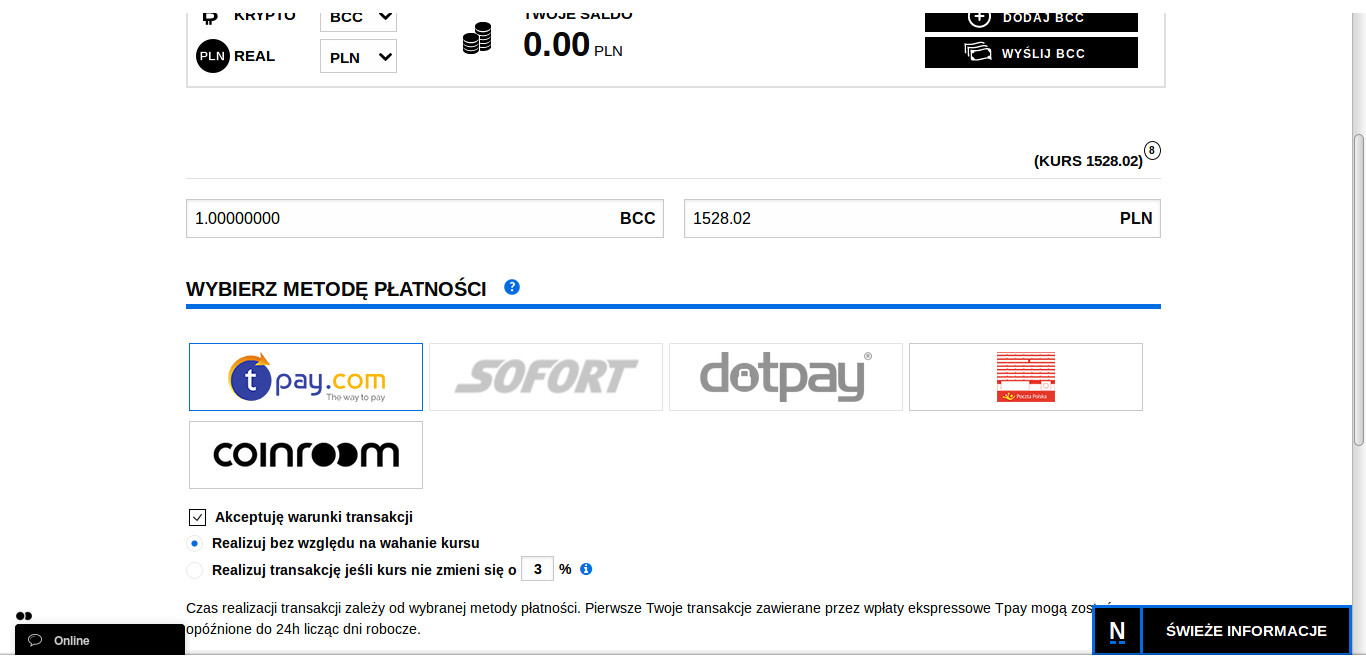Click the footnote circle 8 beside KURS
This screenshot has height=668, width=1366.
point(1152,151)
